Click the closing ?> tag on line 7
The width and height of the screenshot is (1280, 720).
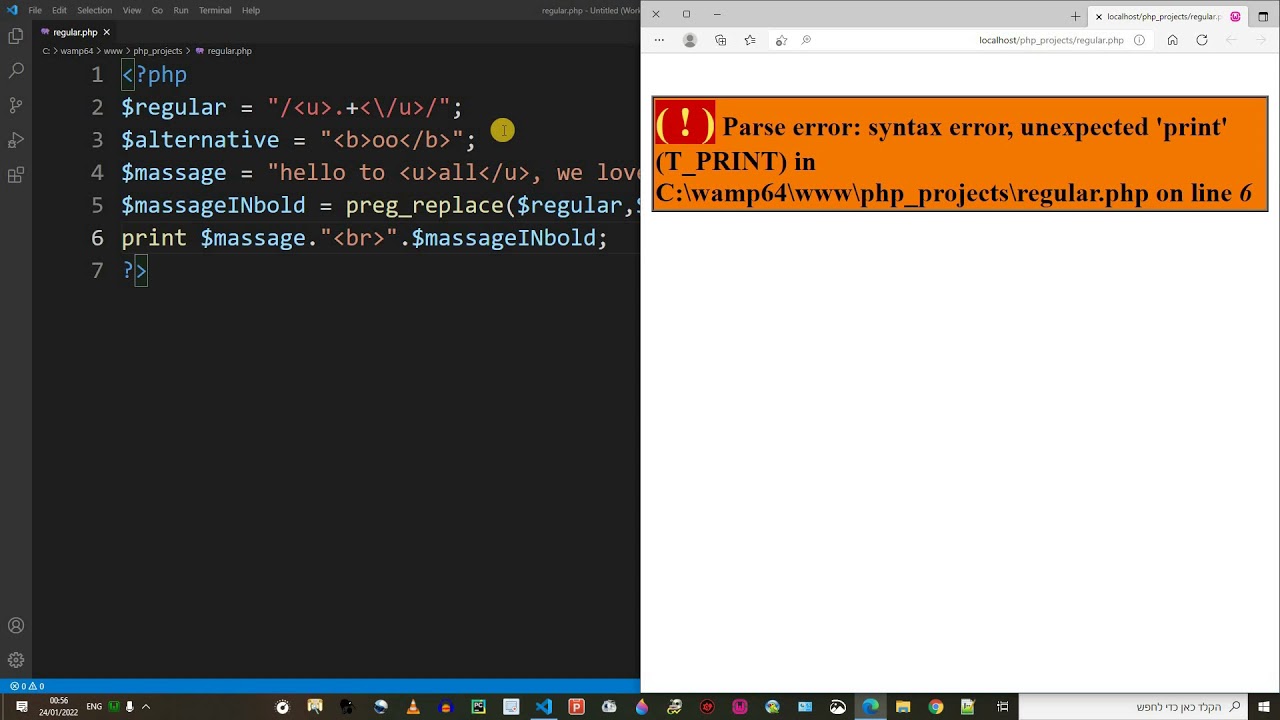135,270
